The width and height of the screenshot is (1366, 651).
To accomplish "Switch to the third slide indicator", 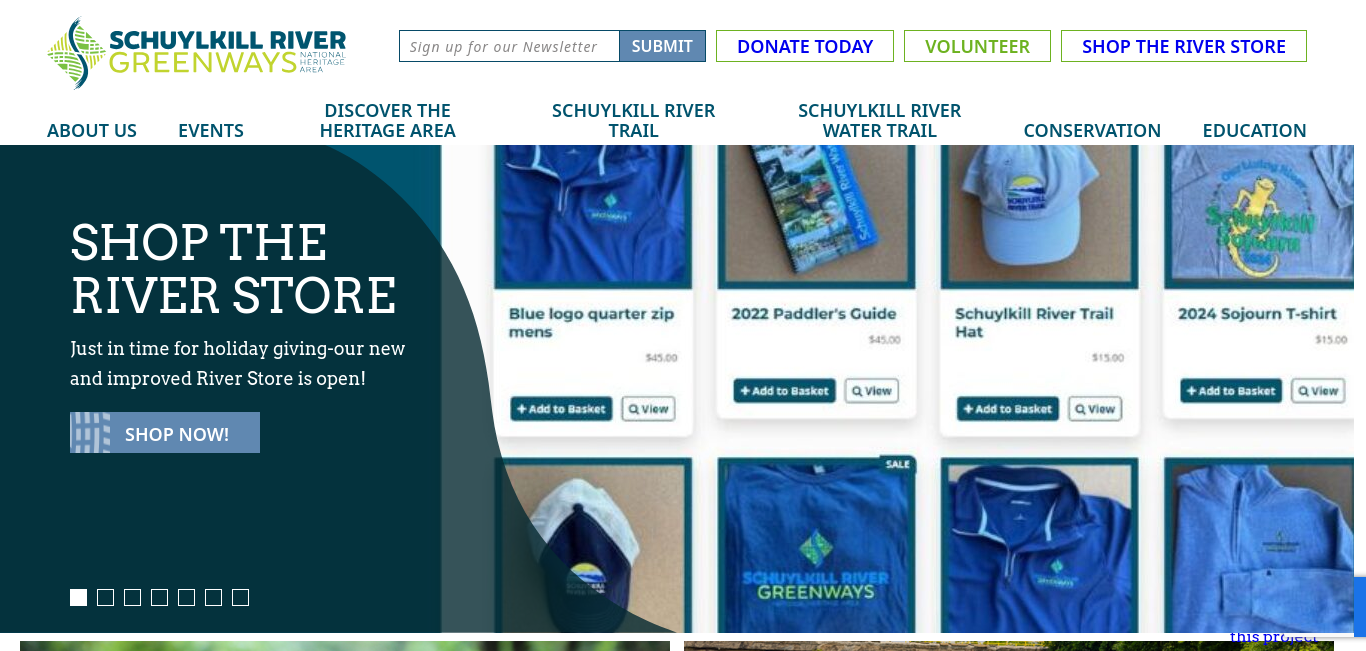I will tap(132, 597).
